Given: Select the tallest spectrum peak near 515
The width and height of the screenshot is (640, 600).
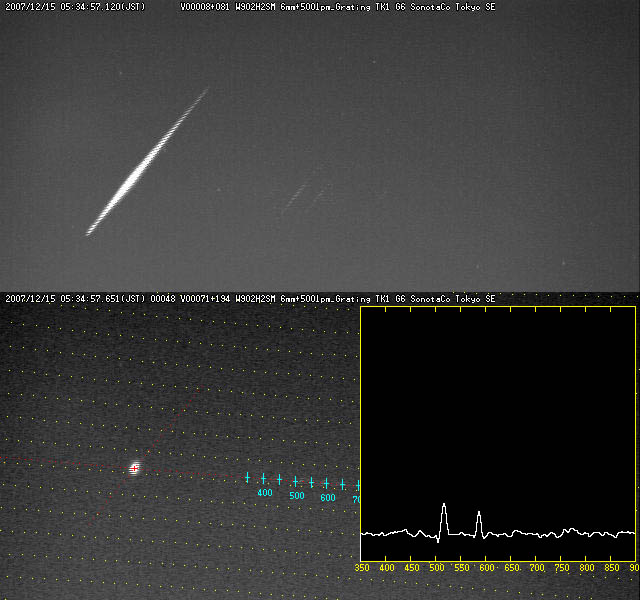Looking at the screenshot, I should [443, 508].
